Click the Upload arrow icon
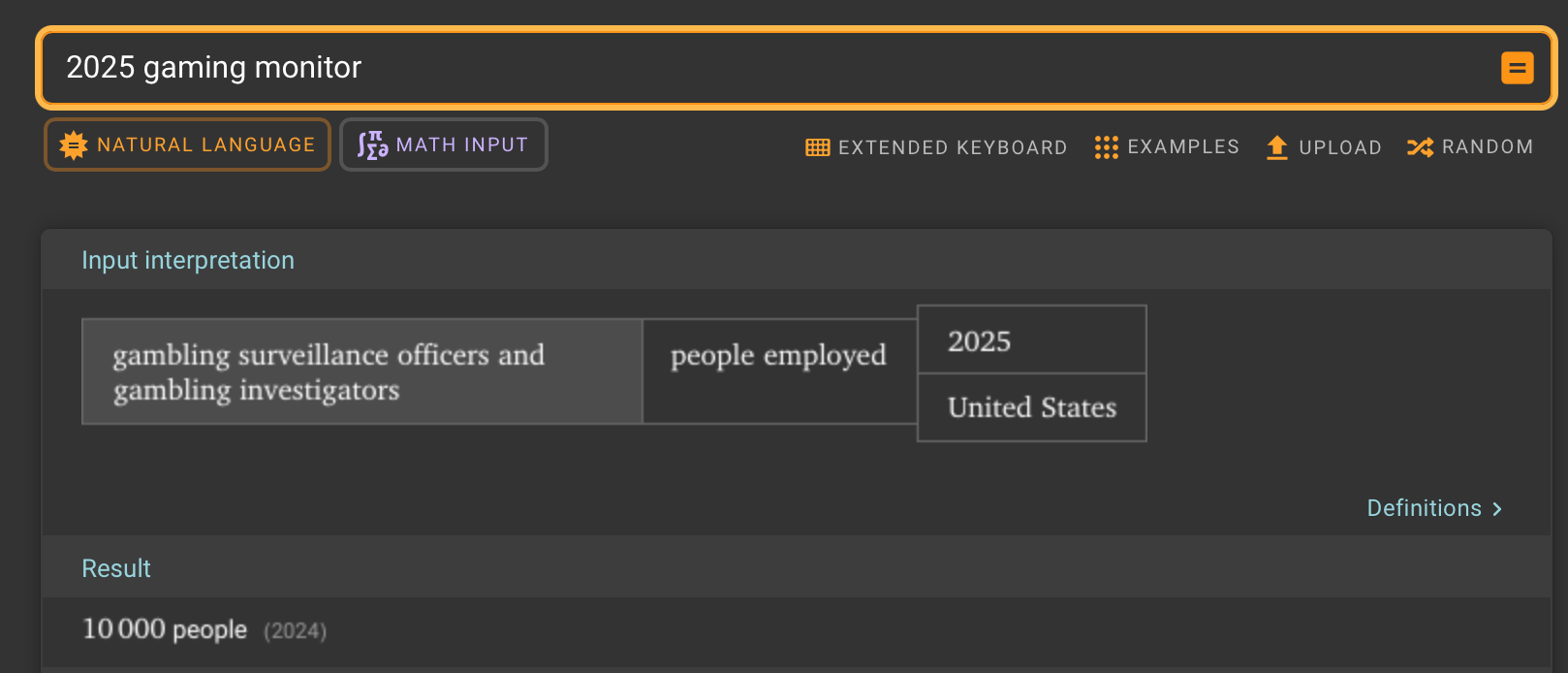Screen dimensions: 1568x673 (1276, 147)
